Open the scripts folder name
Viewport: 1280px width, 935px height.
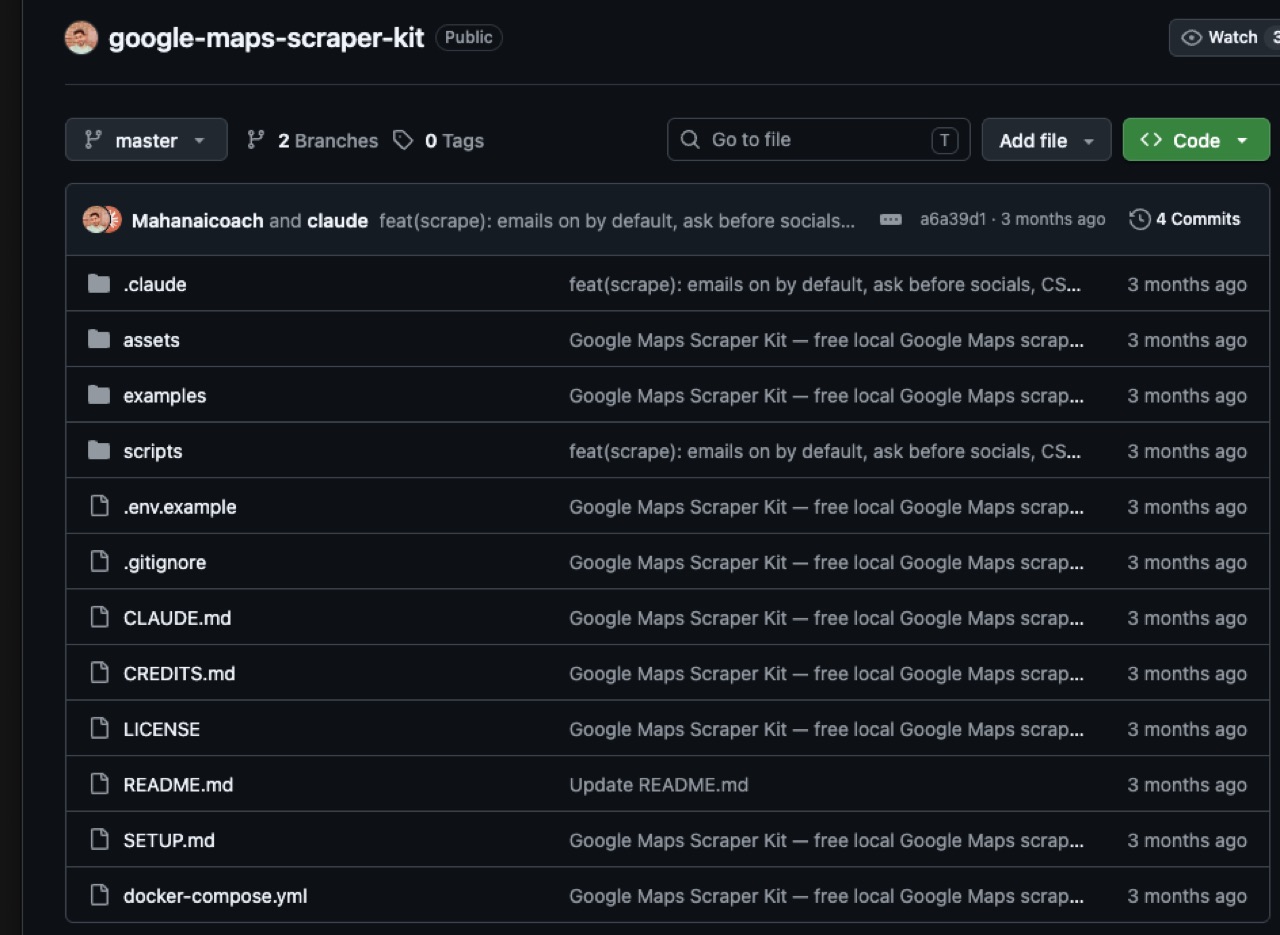click(x=153, y=452)
